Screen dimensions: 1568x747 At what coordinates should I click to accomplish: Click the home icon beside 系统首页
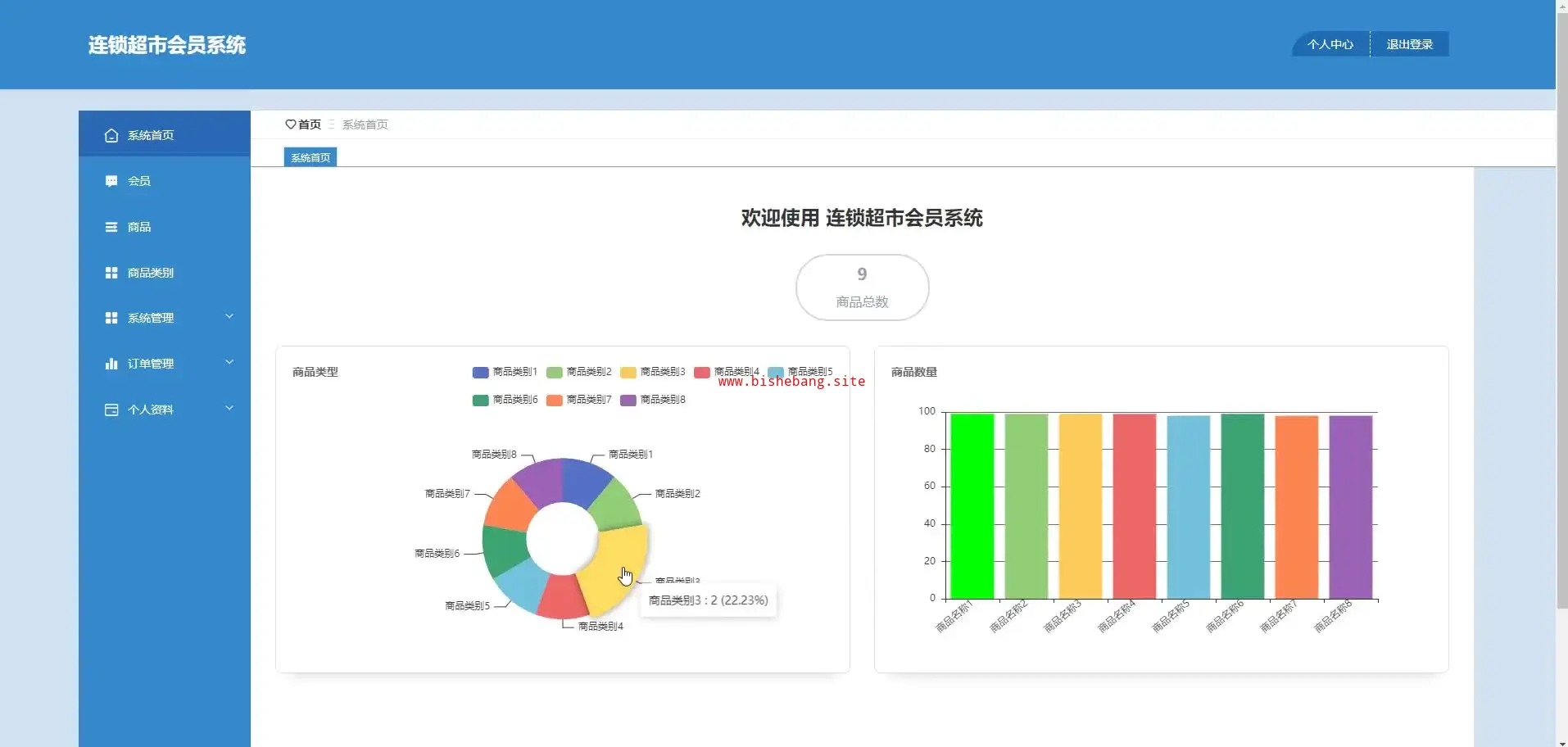(x=111, y=136)
